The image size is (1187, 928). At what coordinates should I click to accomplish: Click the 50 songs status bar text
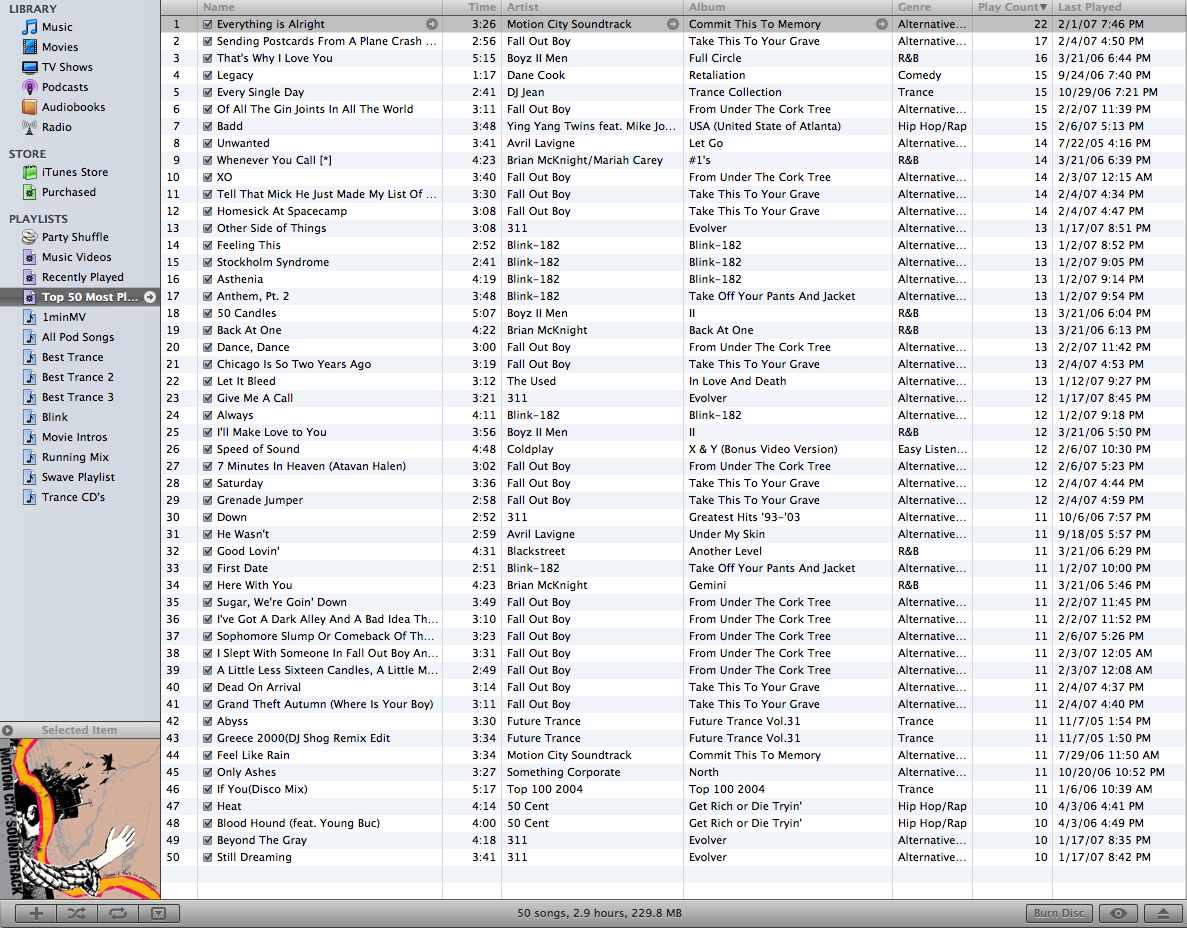click(x=600, y=913)
